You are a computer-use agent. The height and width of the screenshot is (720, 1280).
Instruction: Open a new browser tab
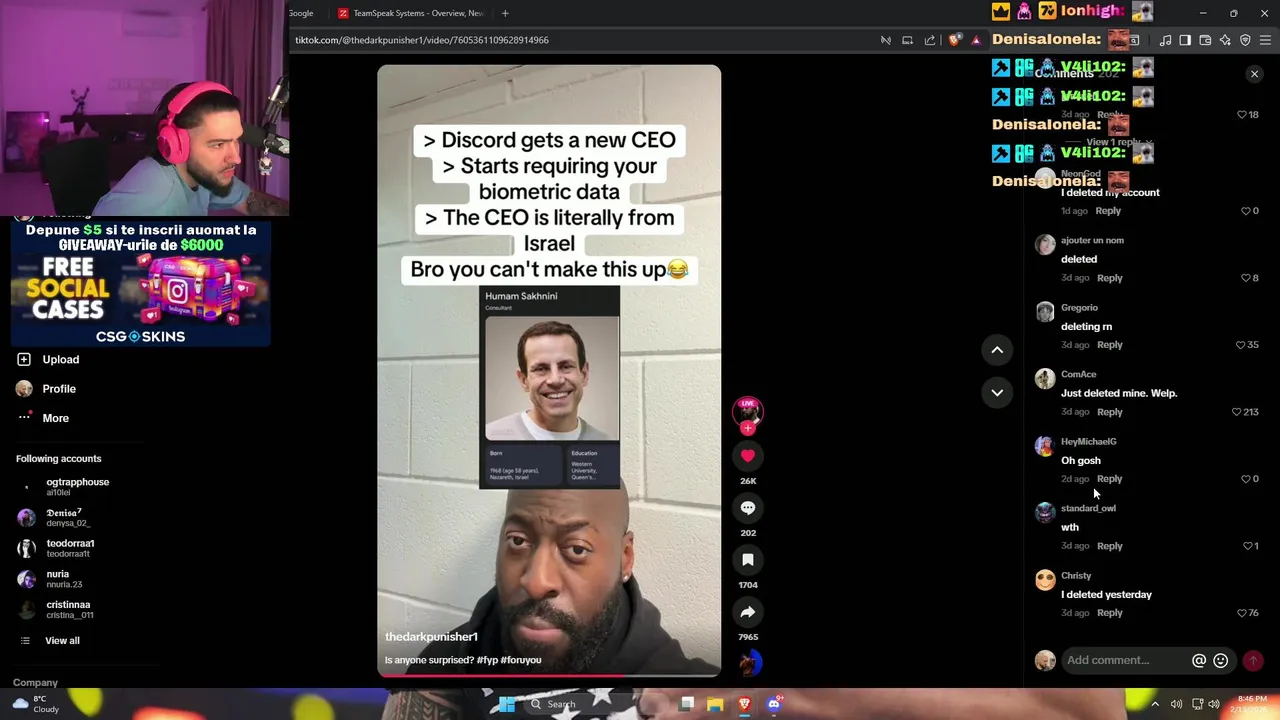tap(505, 13)
